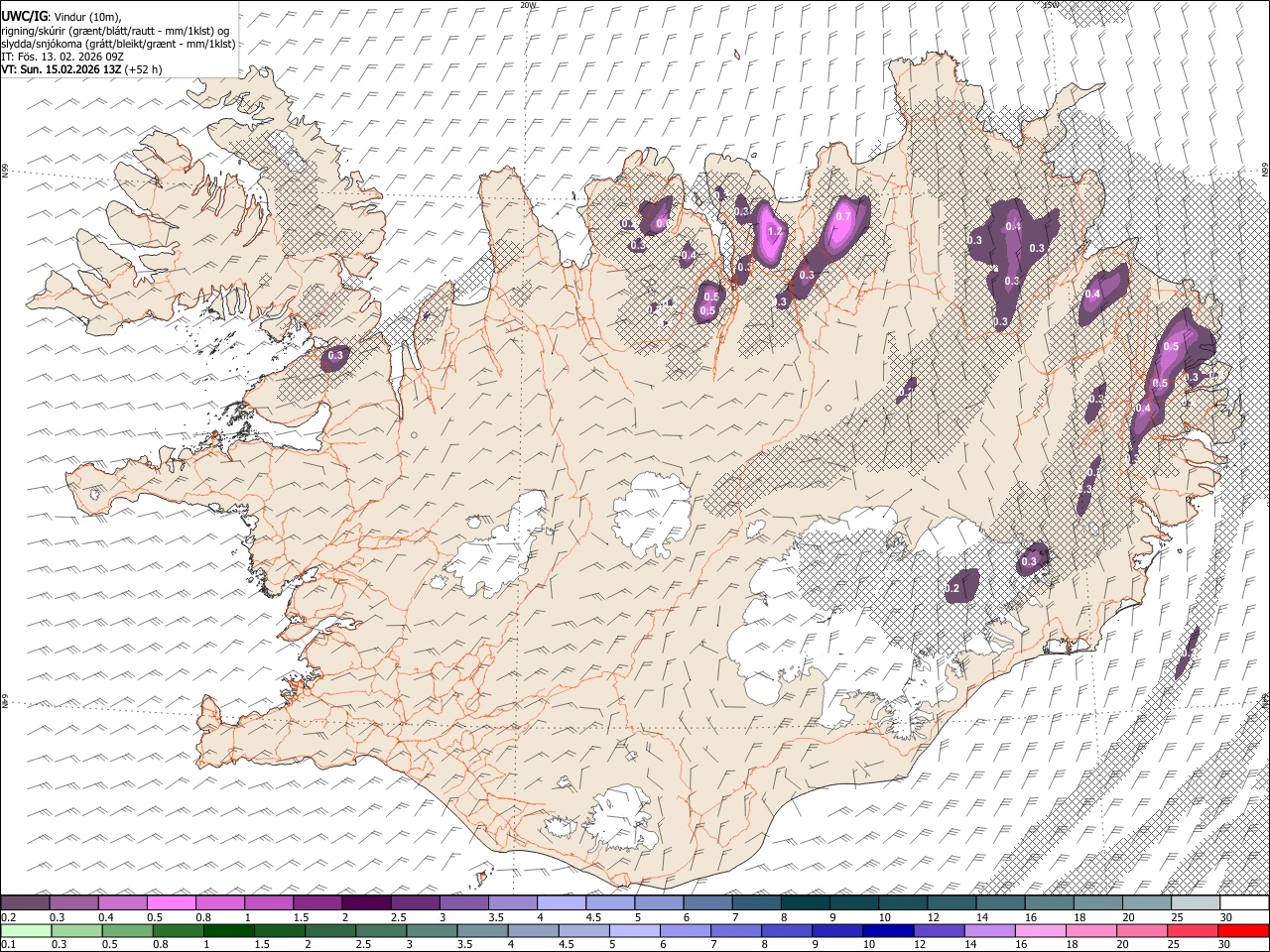This screenshot has height=952, width=1270.
Task: Click the light pink 16 swatch, bottom legend
Action: point(1039,931)
